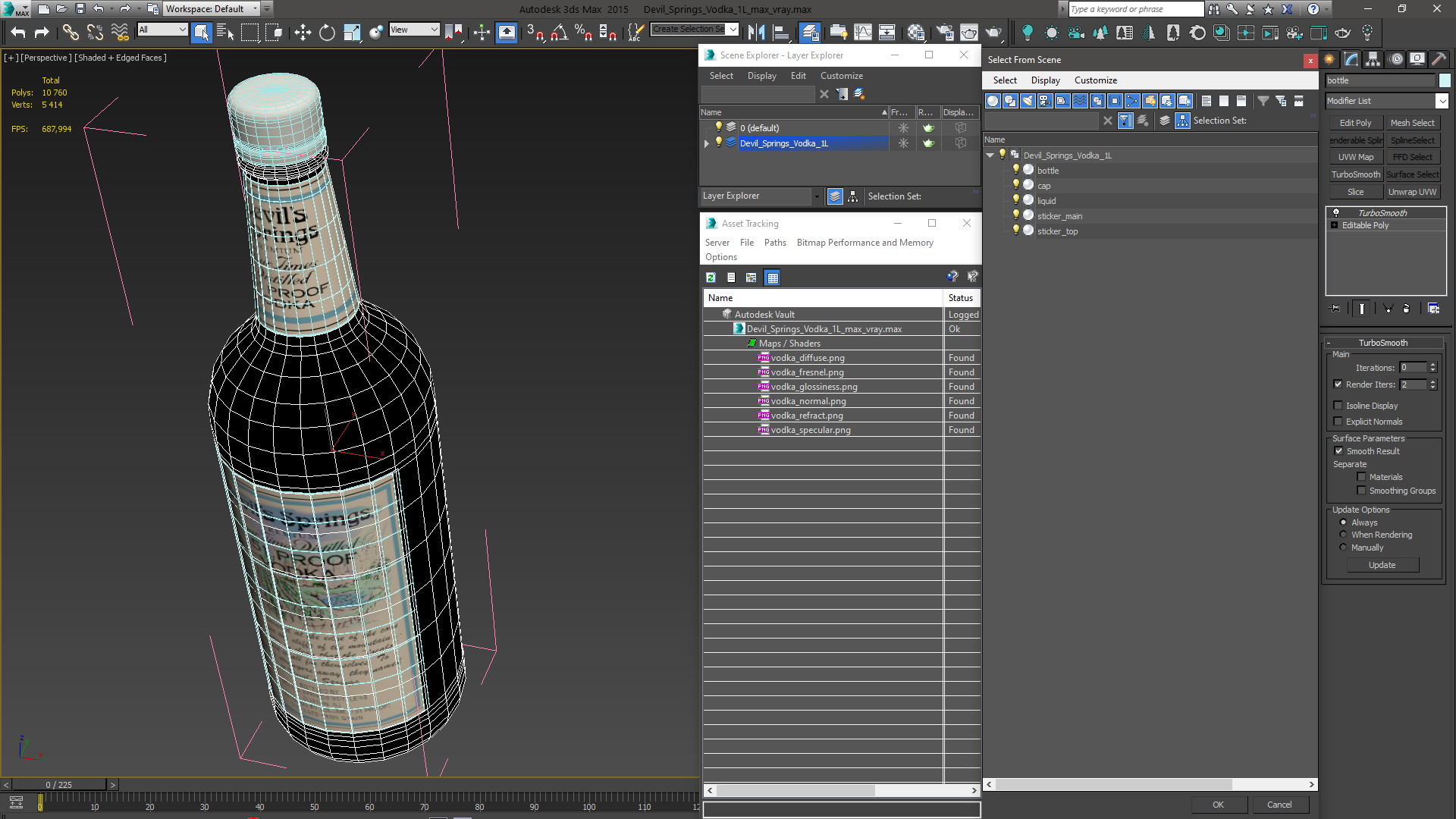
Task: Select the Manually update option
Action: (x=1343, y=548)
